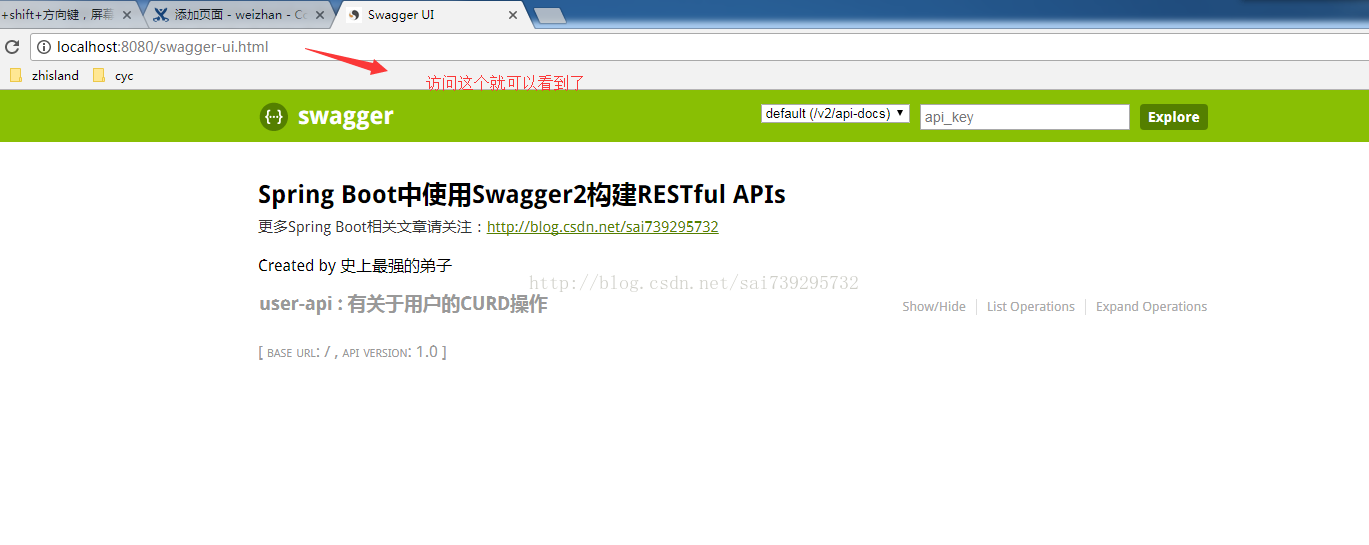Open the cyc bookmark folder
This screenshot has width=1369, height=545.
coord(112,75)
